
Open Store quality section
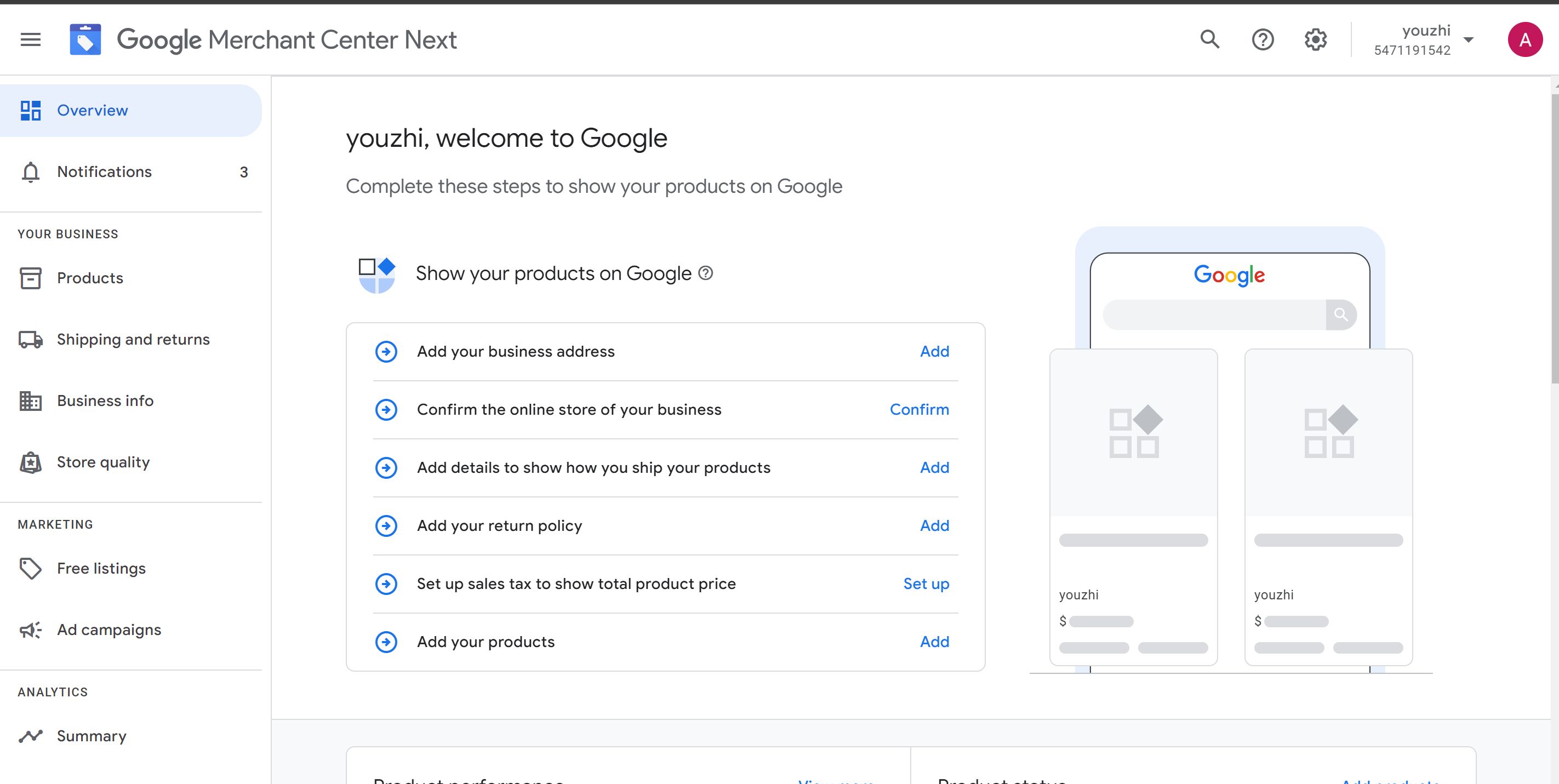[131, 462]
